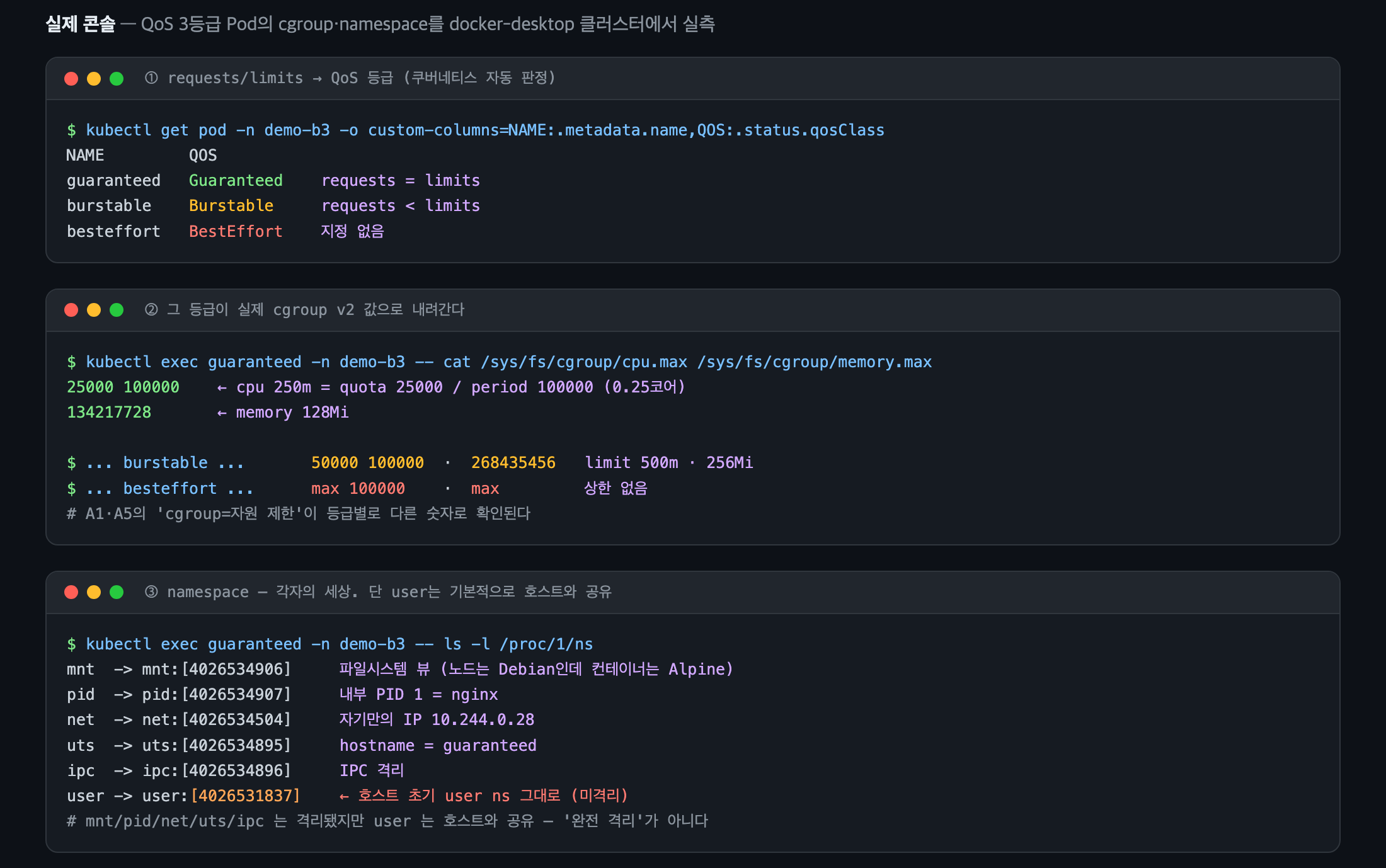The height and width of the screenshot is (868, 1386).
Task: Click the green 'Guaranteed' QoS value
Action: pos(236,181)
